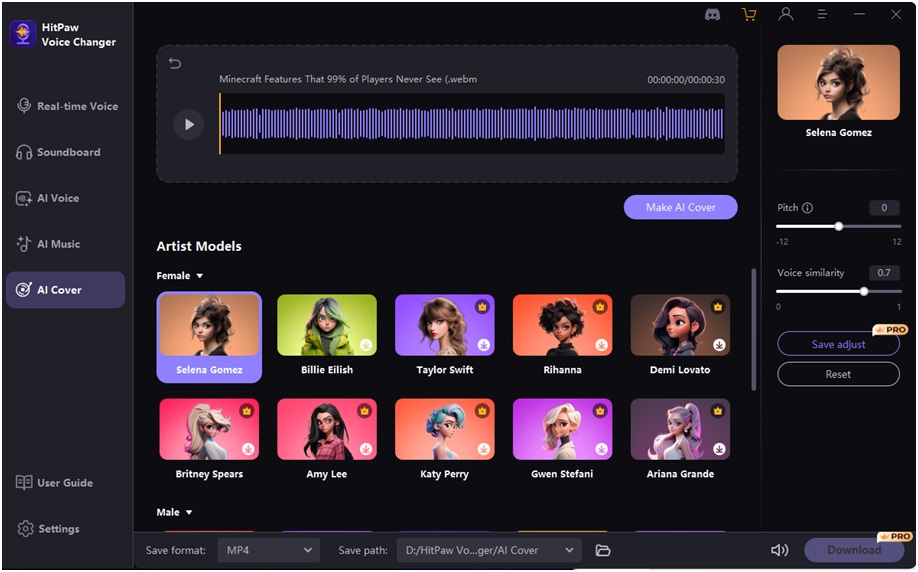Open the Real-time Voice section
This screenshot has width=918, height=572.
(66, 106)
